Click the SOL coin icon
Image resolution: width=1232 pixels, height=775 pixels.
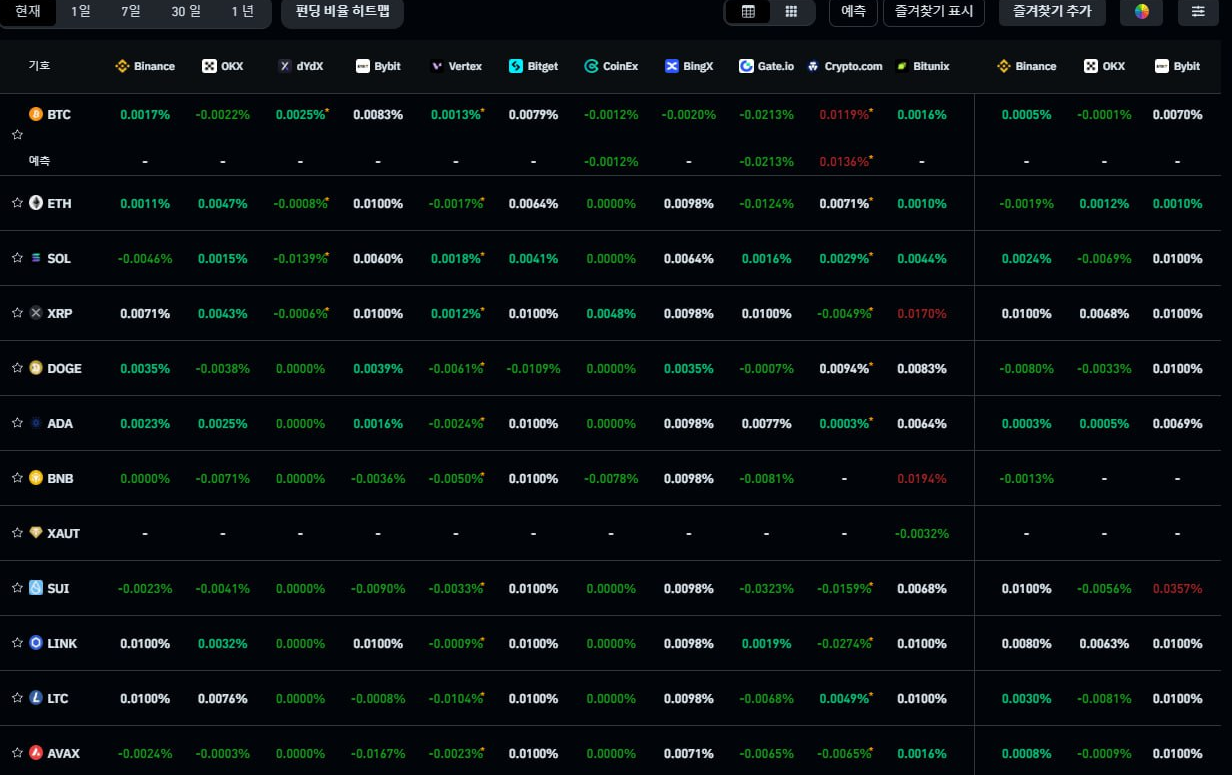pos(36,258)
